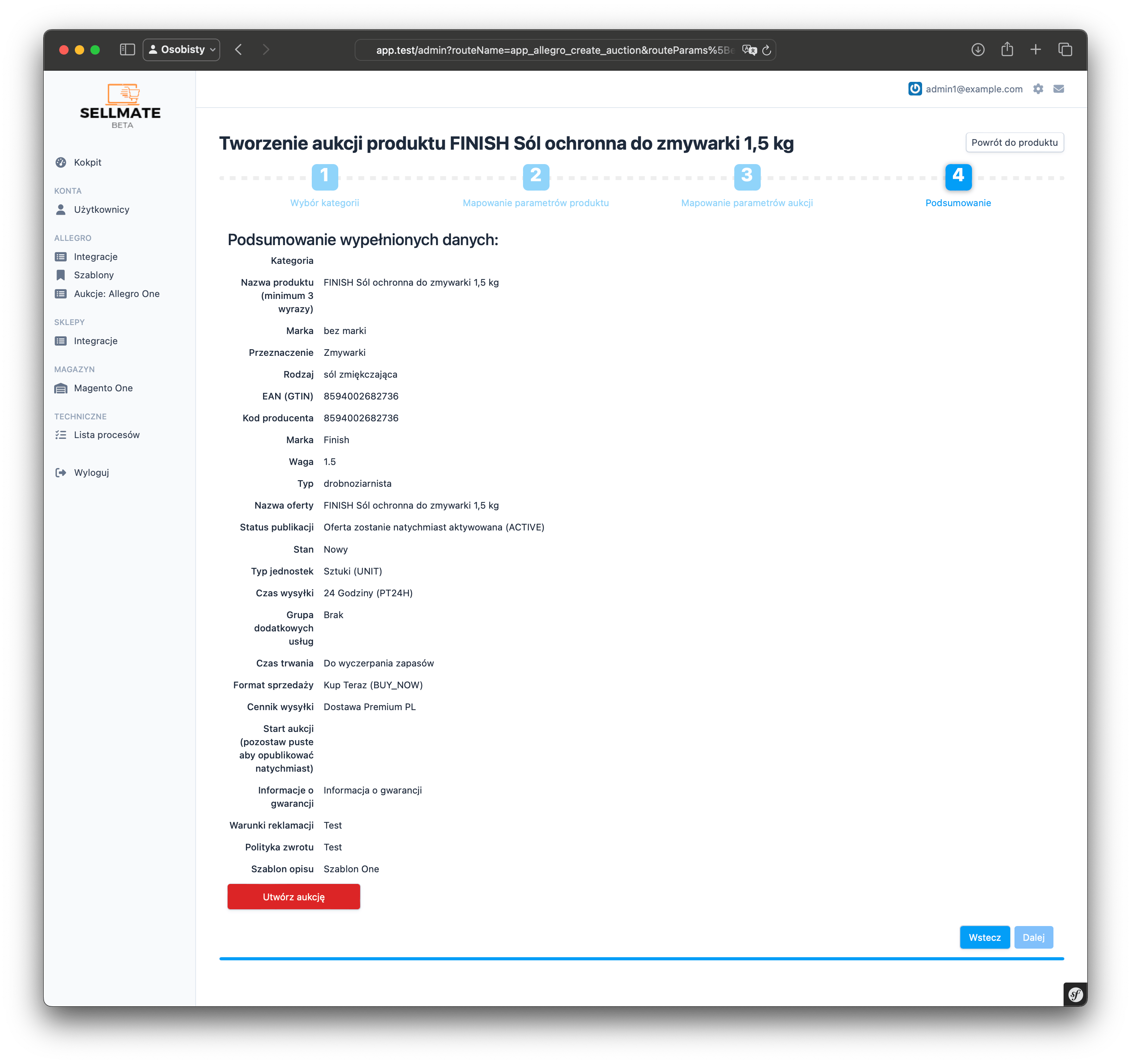
Task: Click the Dalej button
Action: pyautogui.click(x=1034, y=937)
